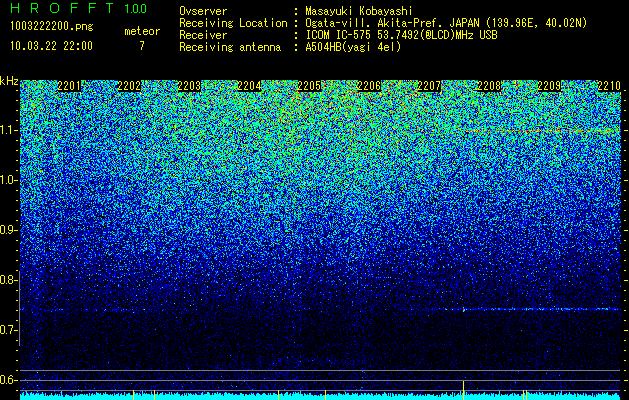The image size is (629, 400).
Task: Click the 0.8 frequency axis label
Action: 7,280
